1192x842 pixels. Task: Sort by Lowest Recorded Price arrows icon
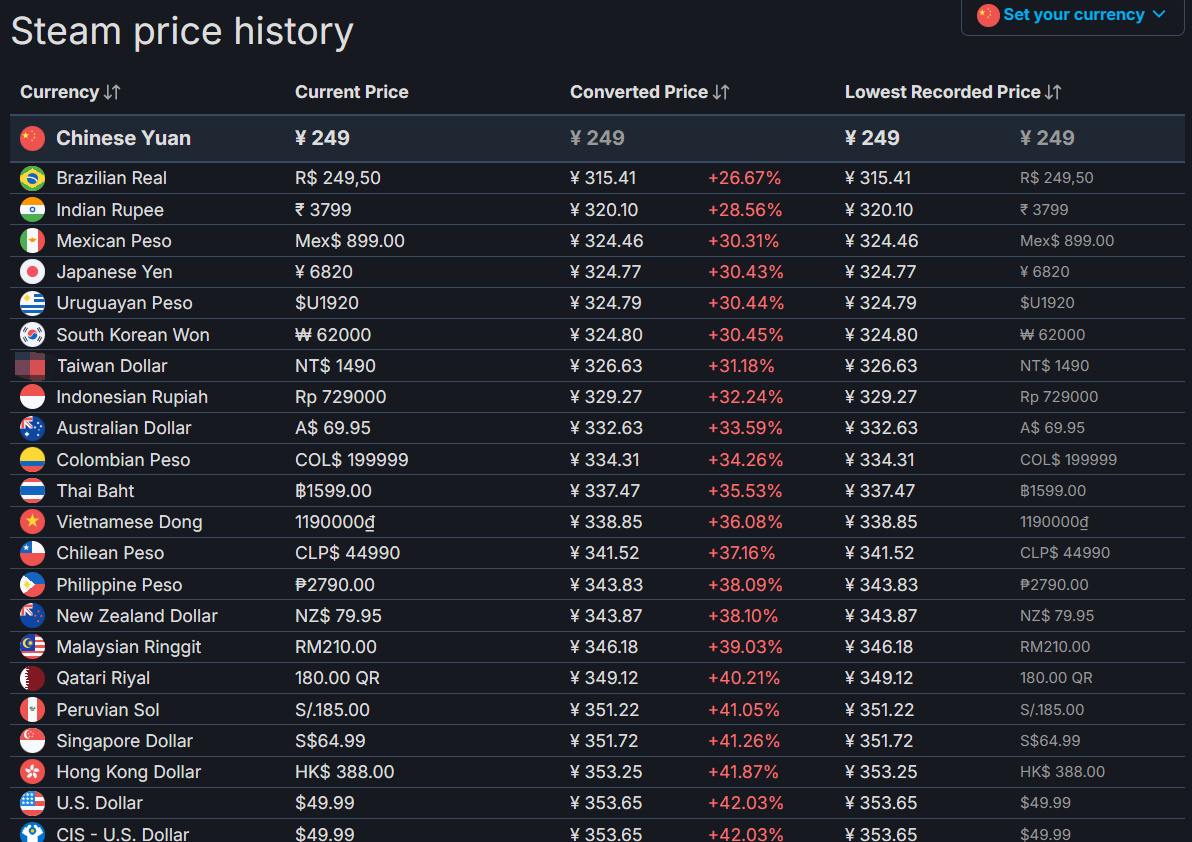pos(1053,92)
